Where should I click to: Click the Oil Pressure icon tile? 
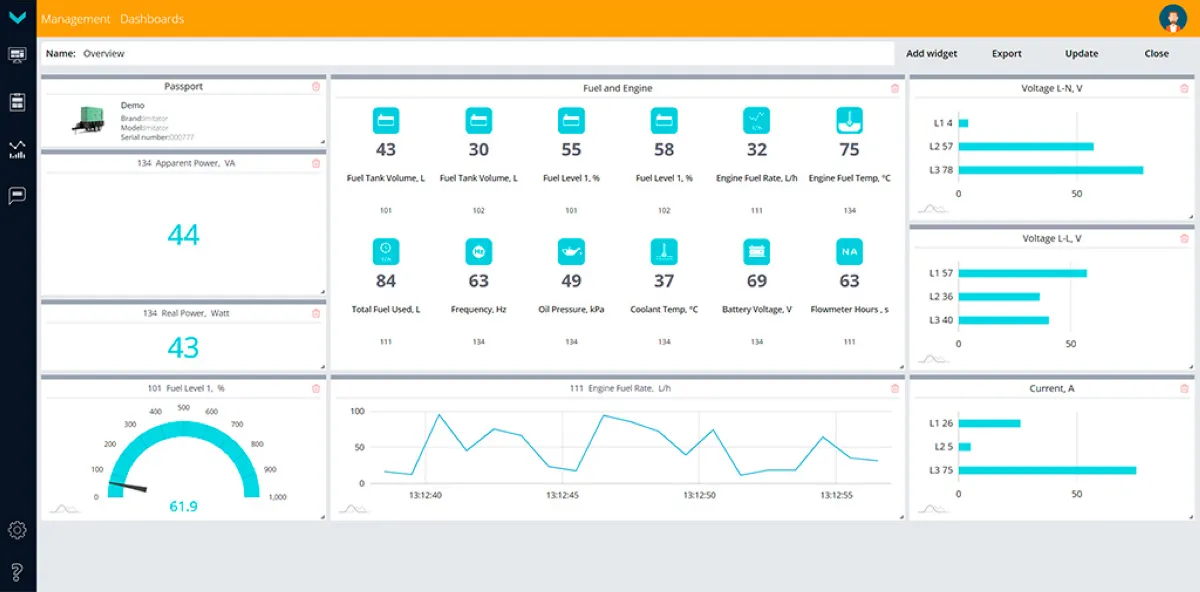571,252
